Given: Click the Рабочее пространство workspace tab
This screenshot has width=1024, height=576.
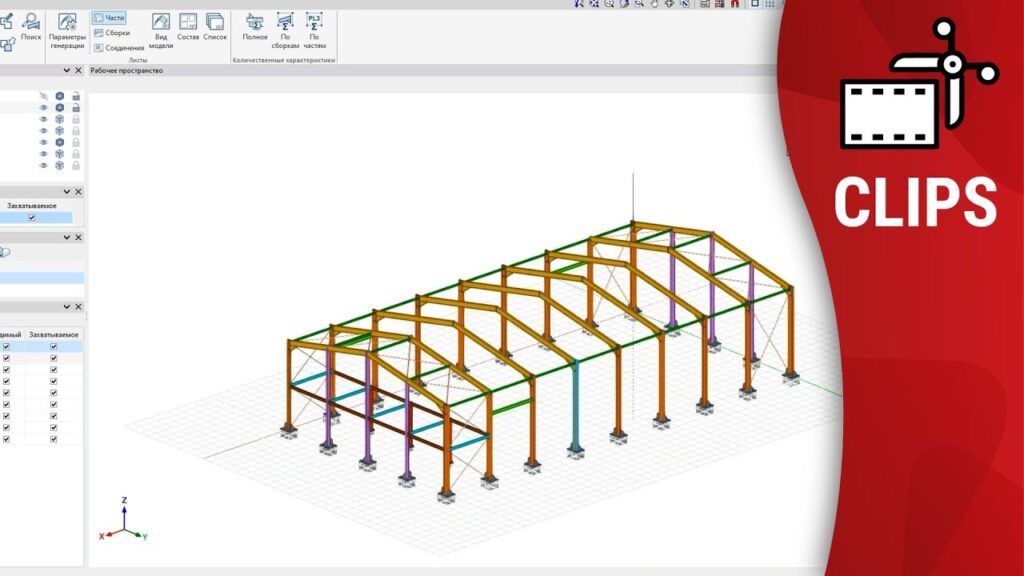Looking at the screenshot, I should pos(126,71).
